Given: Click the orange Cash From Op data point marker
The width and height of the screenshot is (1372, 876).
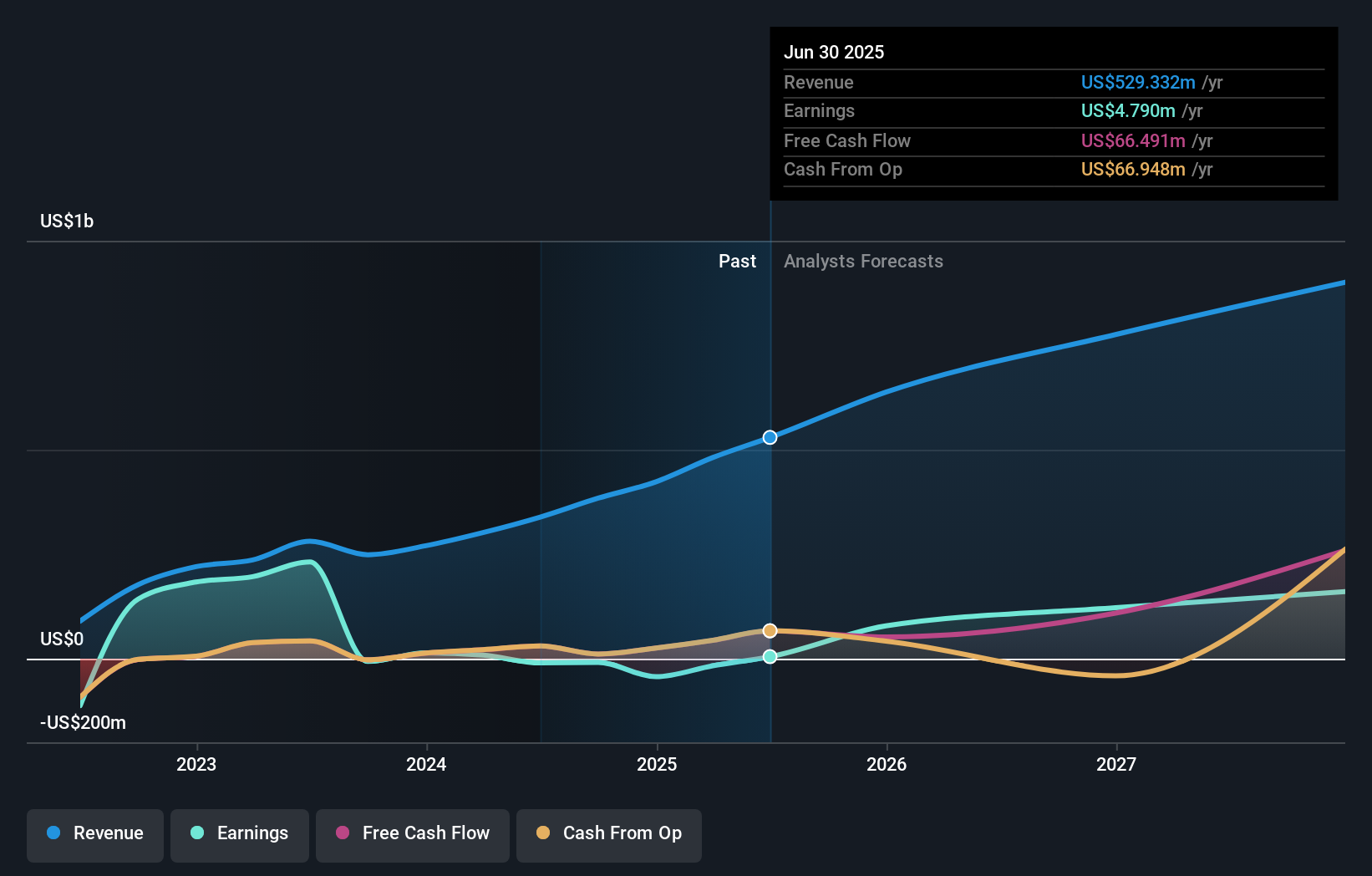Looking at the screenshot, I should pyautogui.click(x=770, y=630).
